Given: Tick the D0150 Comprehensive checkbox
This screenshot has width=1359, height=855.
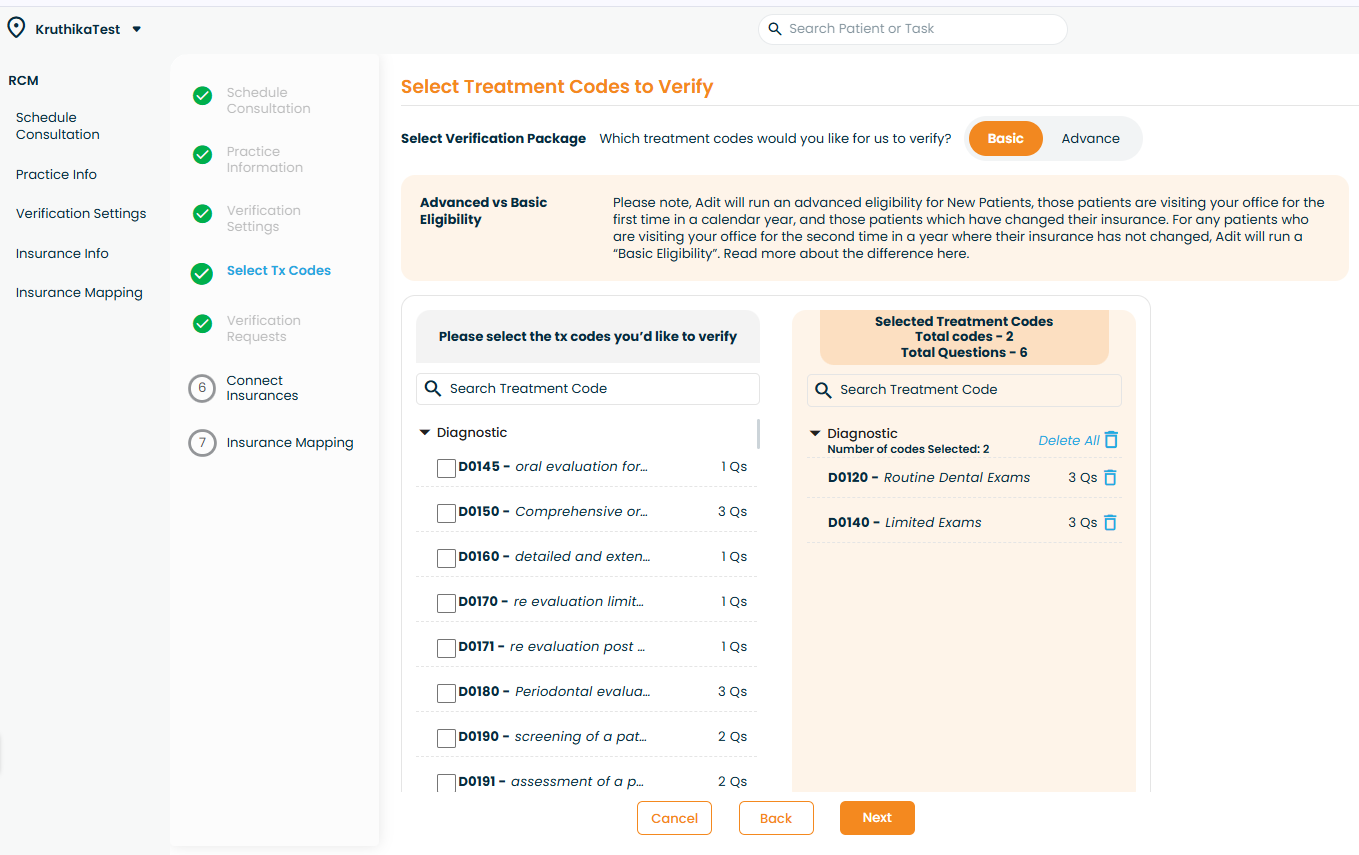Looking at the screenshot, I should click(447, 513).
